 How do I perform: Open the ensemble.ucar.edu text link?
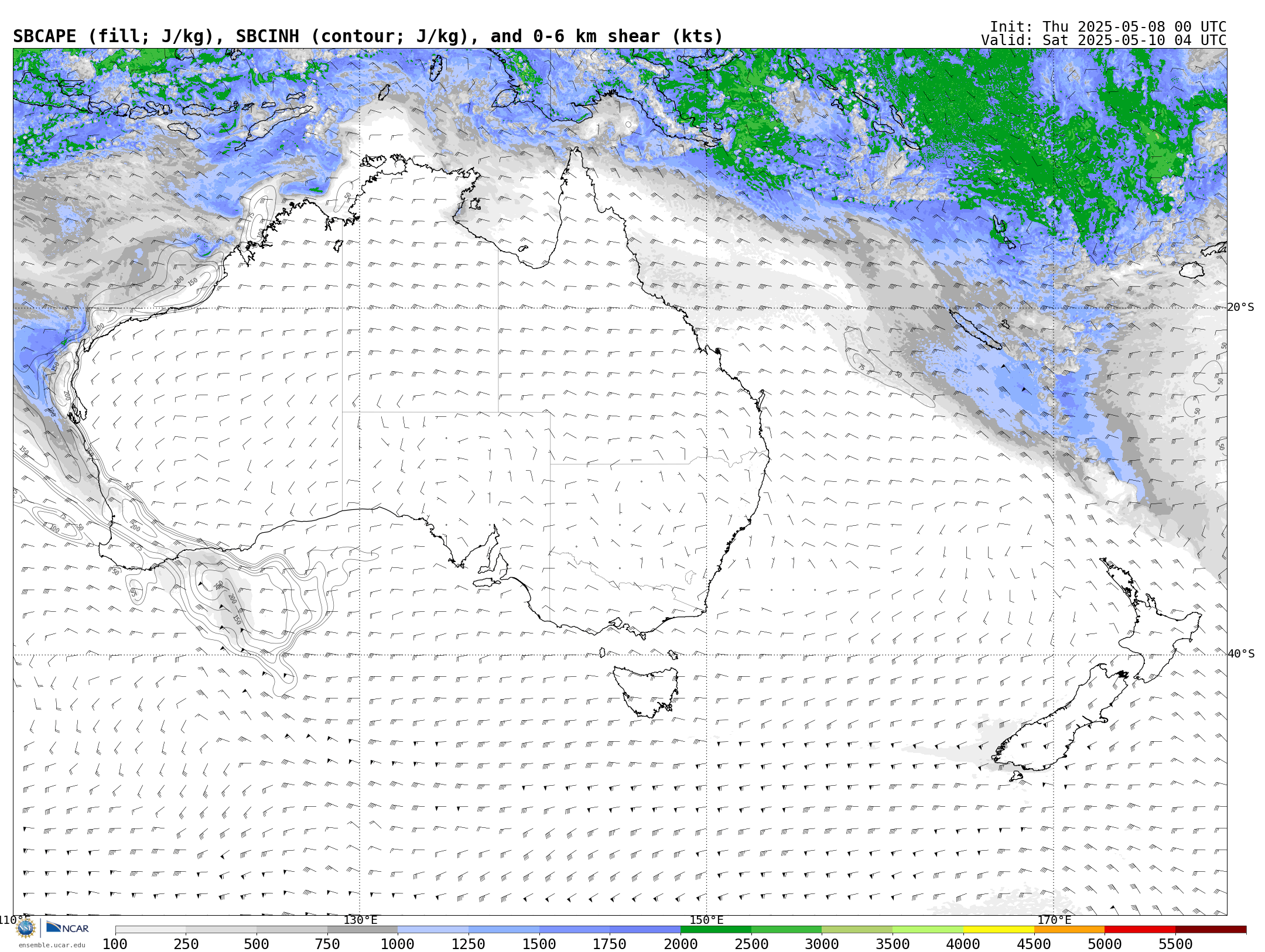click(x=52, y=945)
